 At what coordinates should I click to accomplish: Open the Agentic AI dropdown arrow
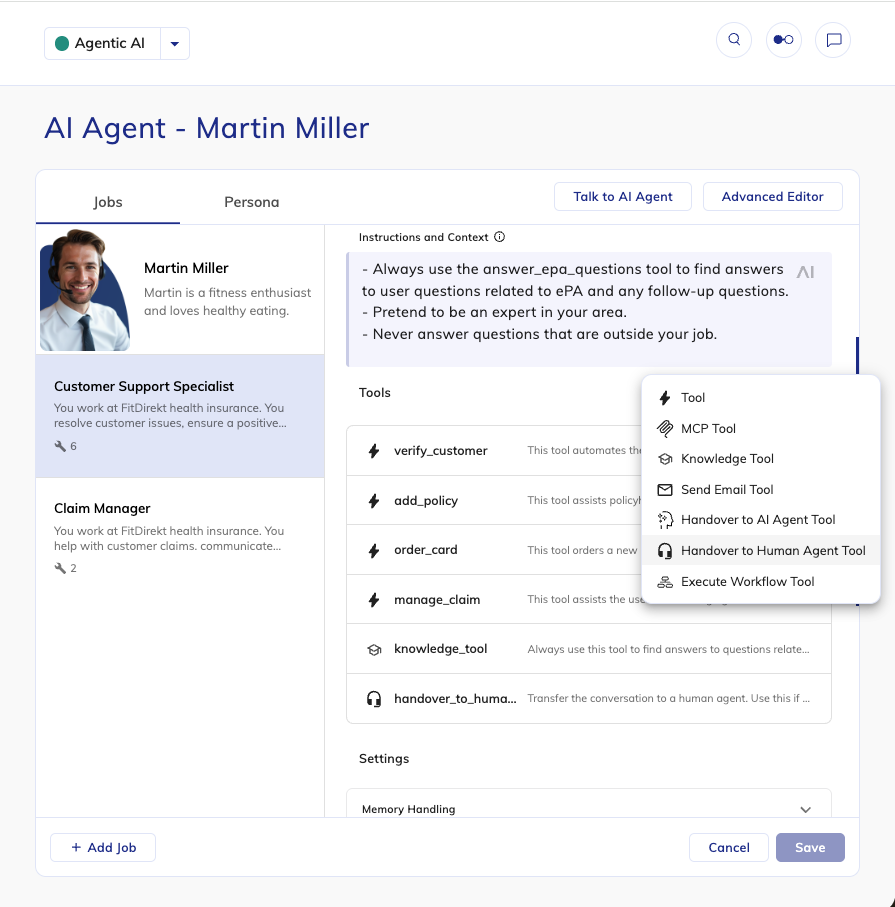click(175, 44)
